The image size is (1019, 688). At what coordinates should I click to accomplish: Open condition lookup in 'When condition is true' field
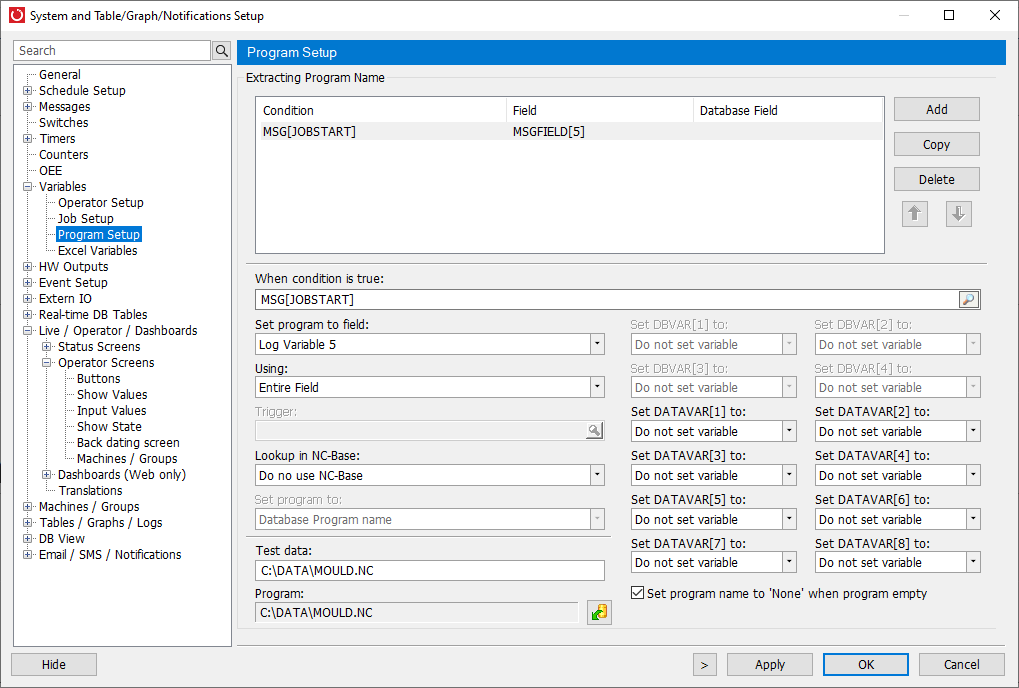pyautogui.click(x=968, y=299)
